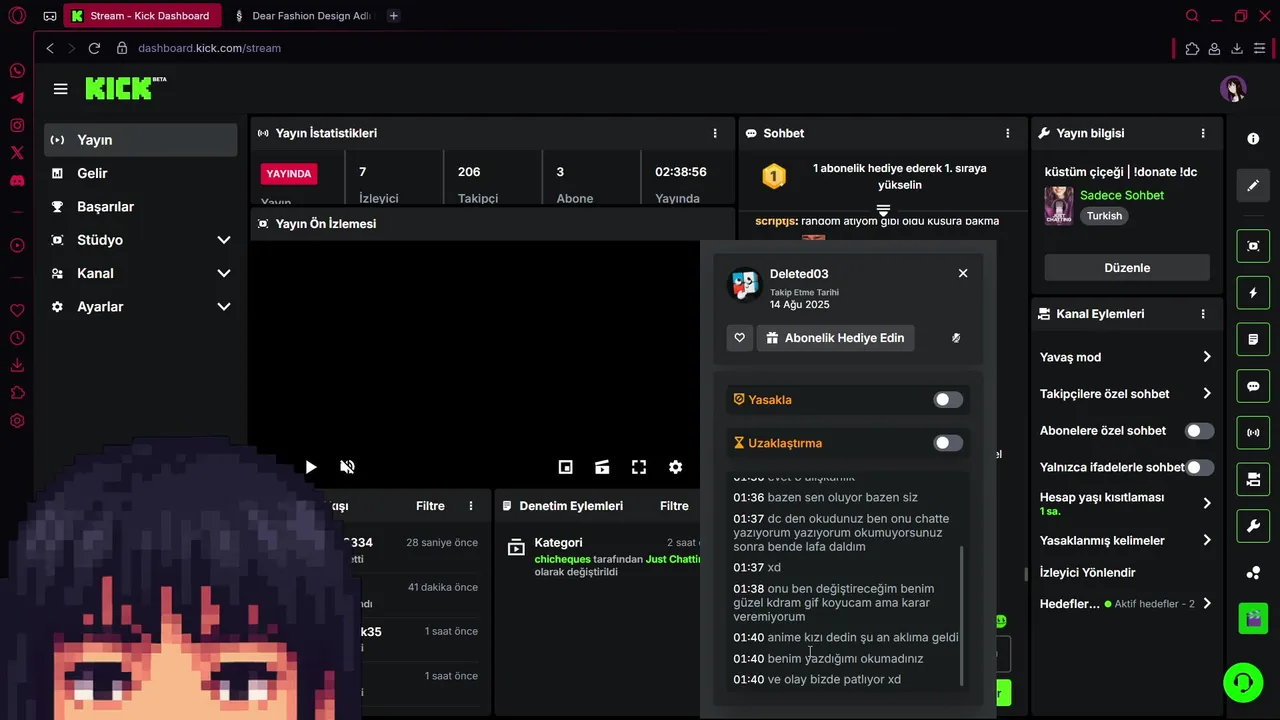Play the stream preview

click(310, 467)
